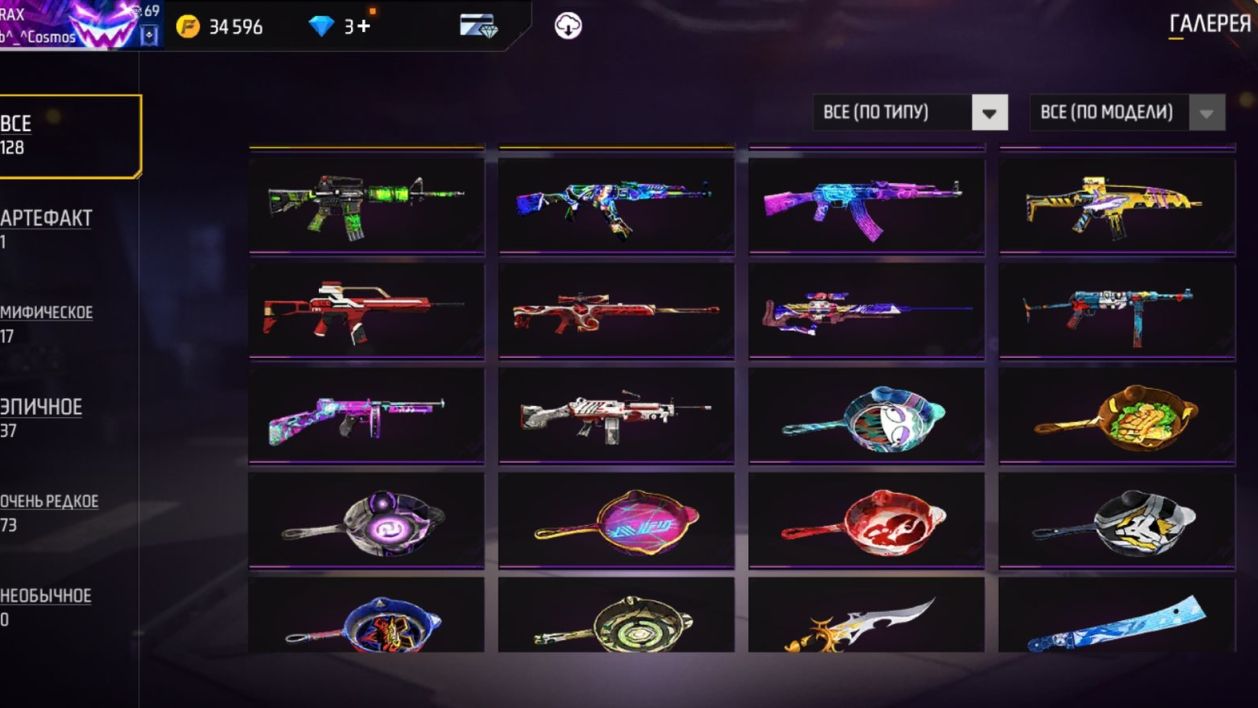This screenshot has width=1258, height=708.
Task: Select the yellow tiger-striped rifle skin
Action: coord(1117,203)
